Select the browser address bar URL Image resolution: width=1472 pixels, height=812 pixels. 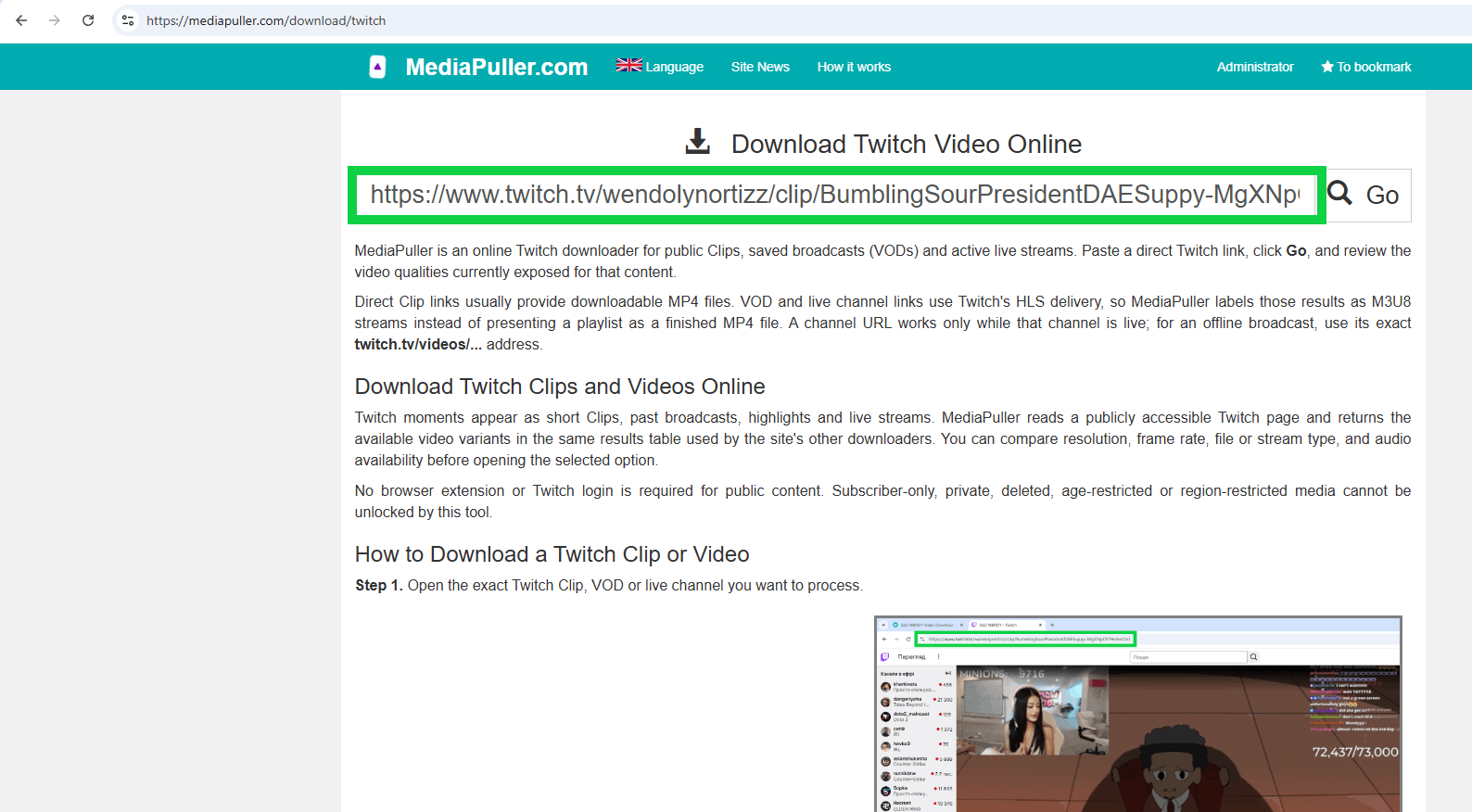tap(266, 20)
